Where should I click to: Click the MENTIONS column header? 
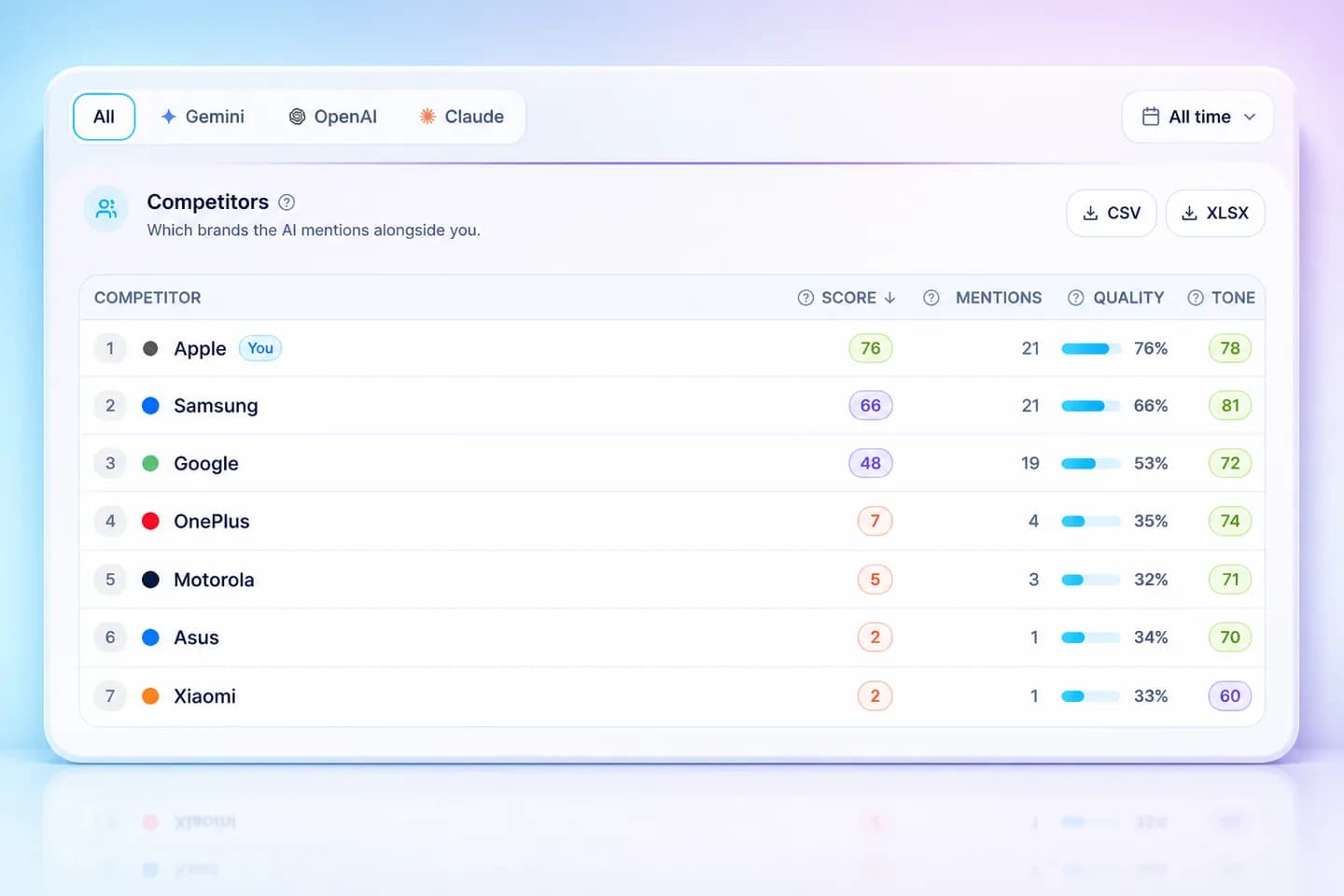[x=999, y=298]
